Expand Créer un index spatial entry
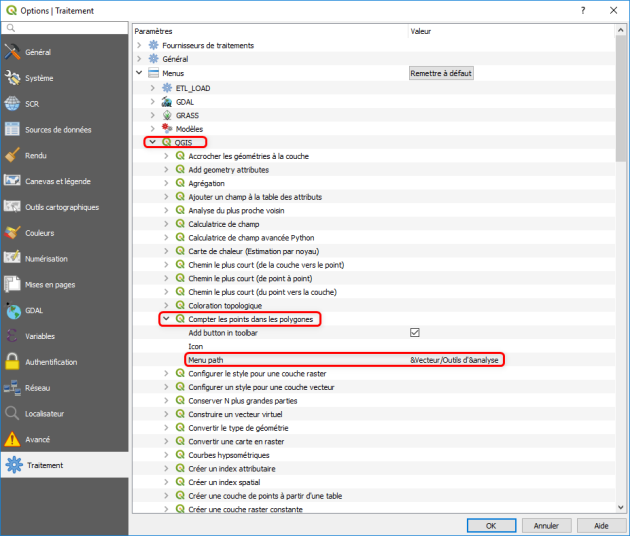 click(166, 482)
